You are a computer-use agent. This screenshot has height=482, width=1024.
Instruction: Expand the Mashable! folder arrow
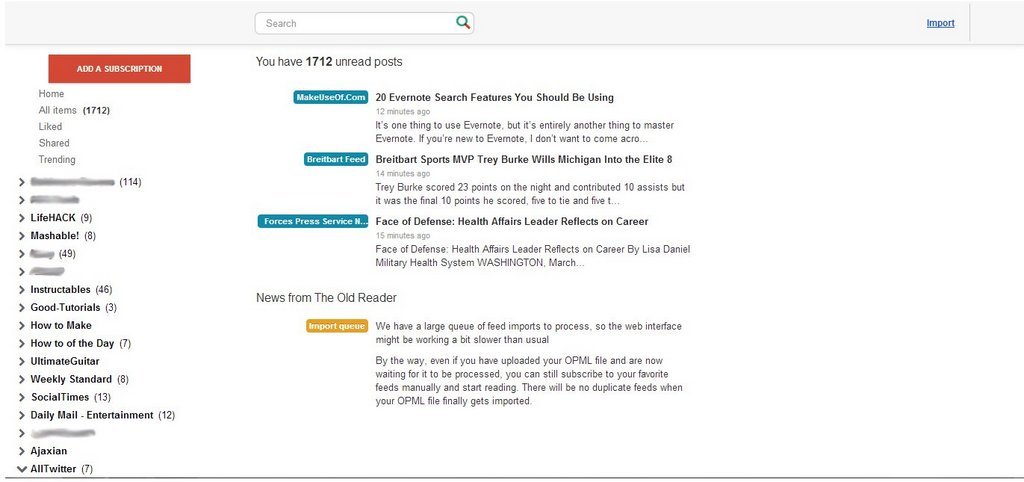click(x=22, y=236)
